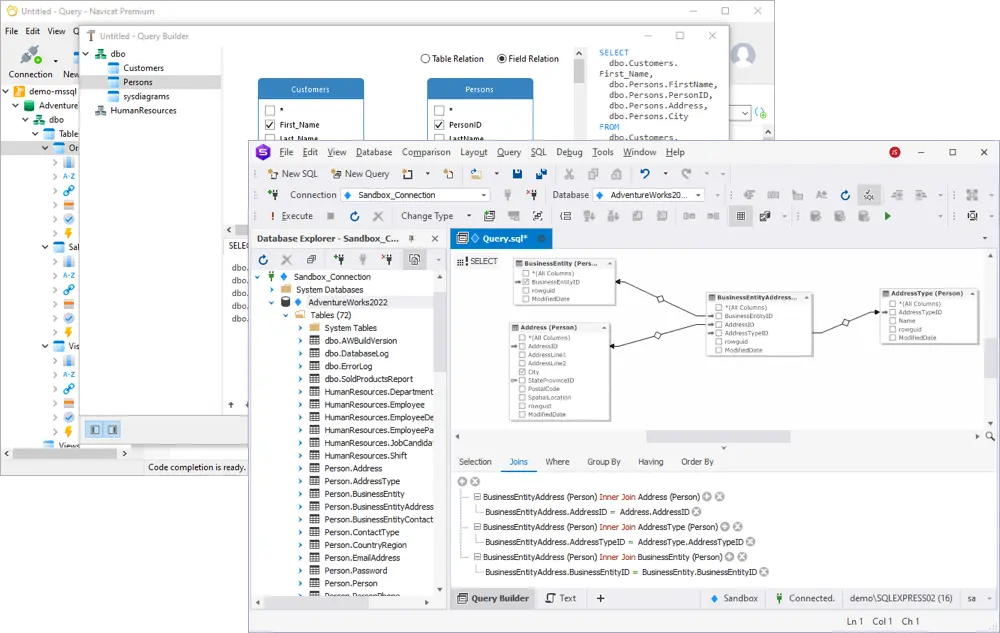
Task: Click the New SQL toolbar button
Action: click(293, 174)
